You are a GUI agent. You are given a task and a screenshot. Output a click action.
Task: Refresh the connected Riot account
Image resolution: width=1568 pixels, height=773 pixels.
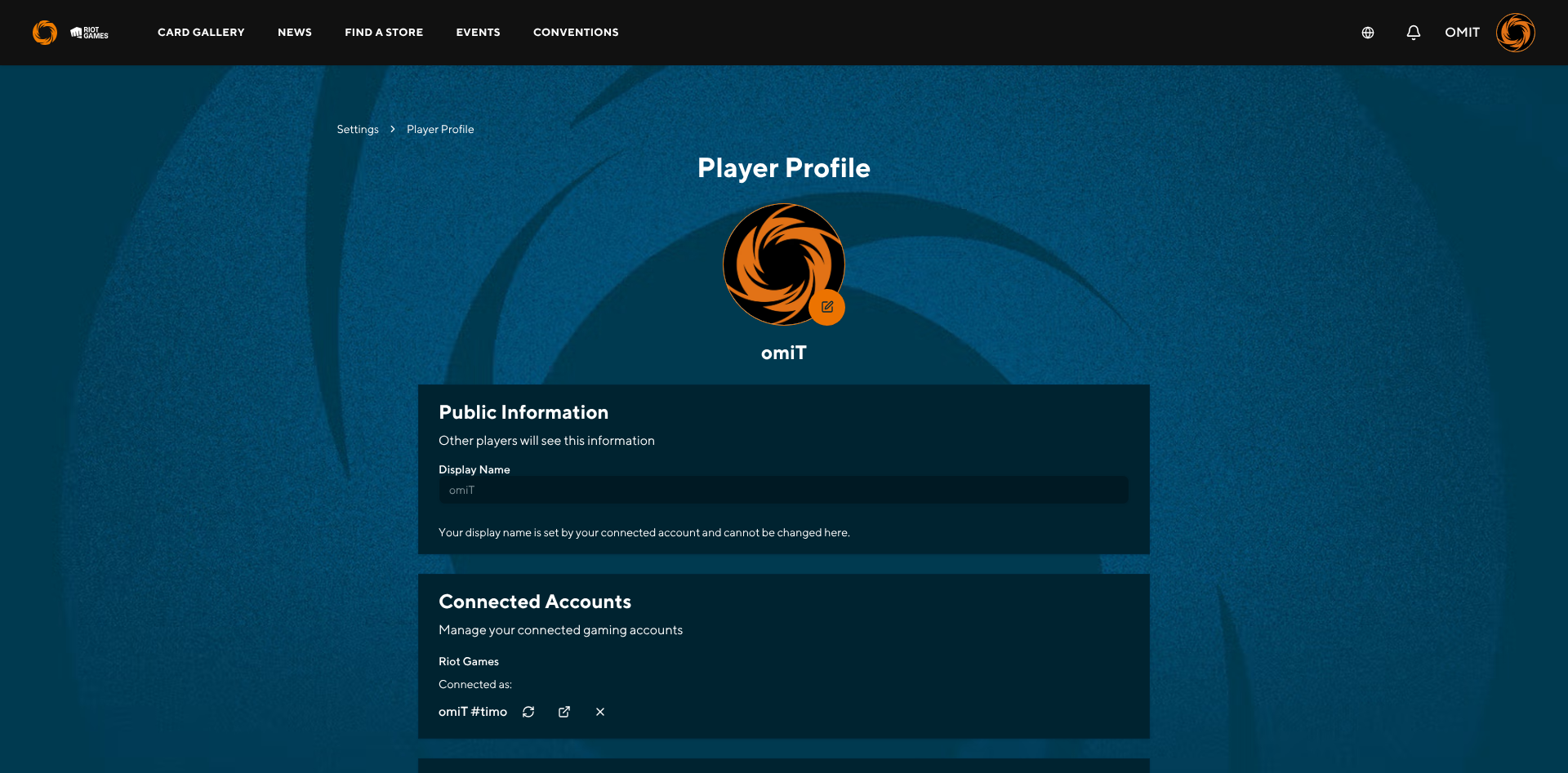click(528, 712)
